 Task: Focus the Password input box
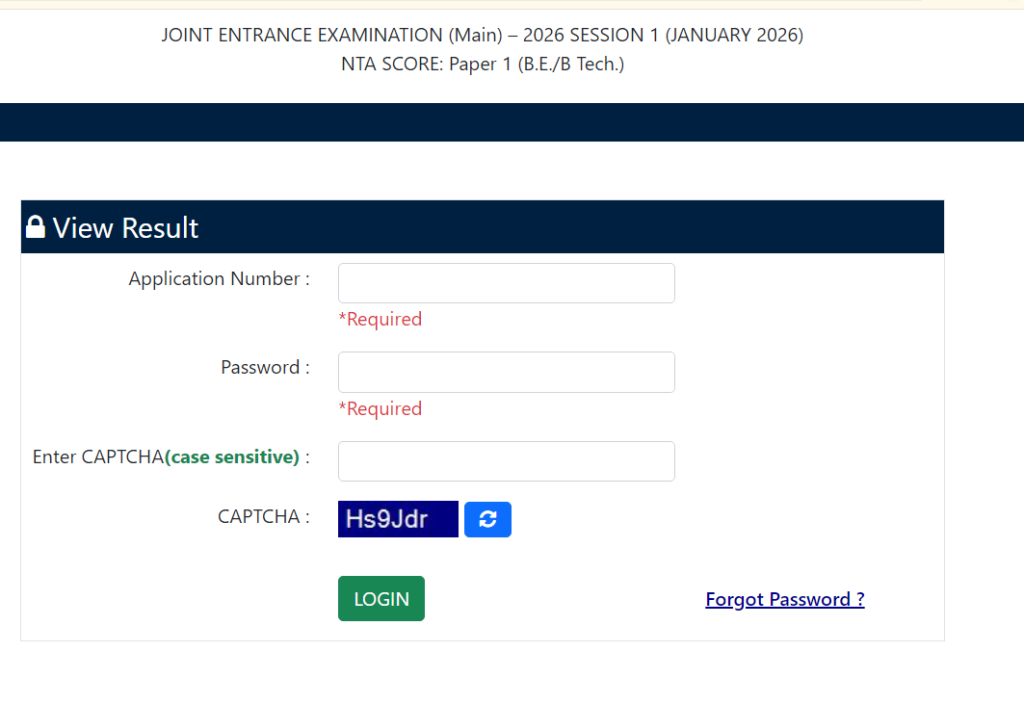point(506,371)
